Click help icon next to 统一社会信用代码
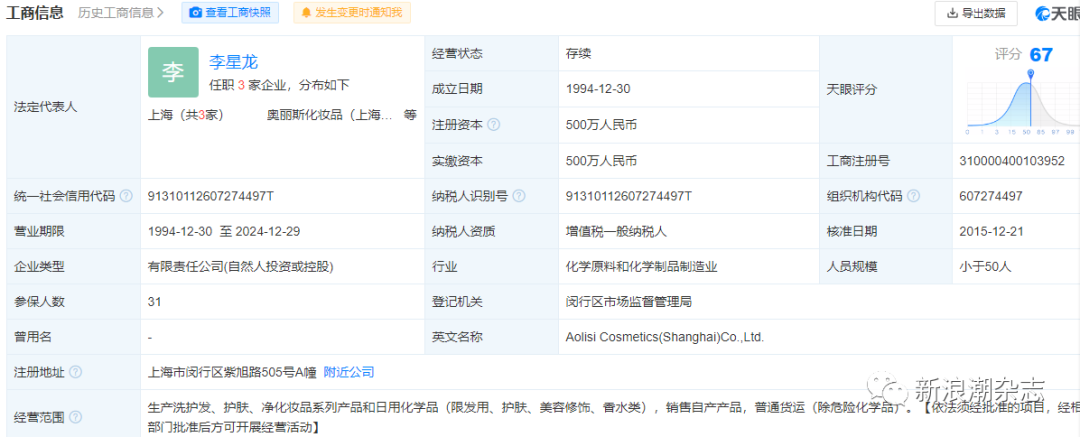The image size is (1080, 437). (125, 196)
